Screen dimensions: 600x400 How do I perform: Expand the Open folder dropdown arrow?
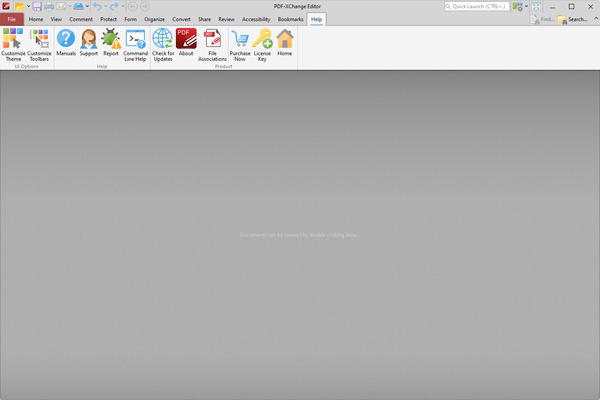28,6
